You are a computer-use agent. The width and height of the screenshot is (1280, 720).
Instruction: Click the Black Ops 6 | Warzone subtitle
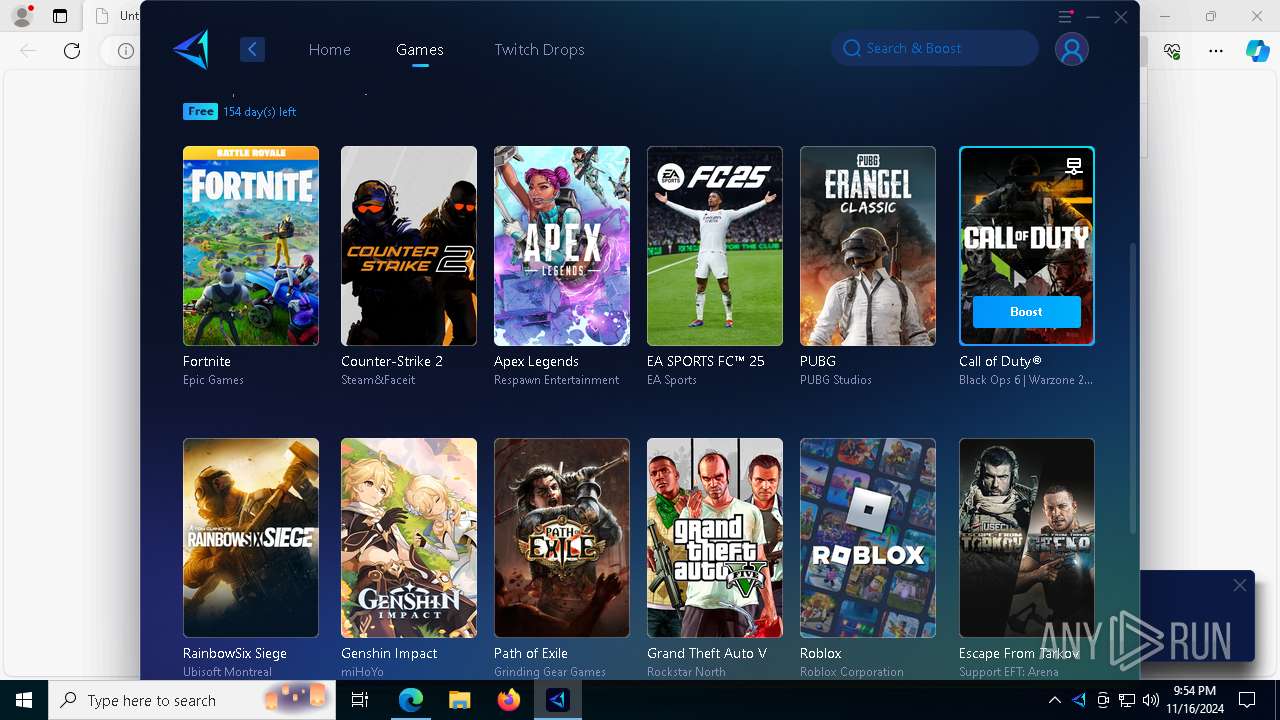1026,380
